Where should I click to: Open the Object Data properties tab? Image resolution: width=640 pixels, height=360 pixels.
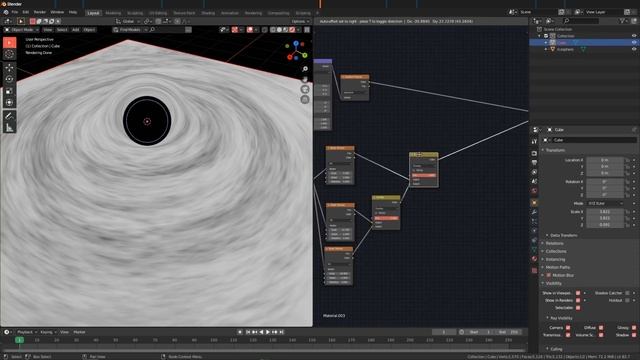click(534, 249)
